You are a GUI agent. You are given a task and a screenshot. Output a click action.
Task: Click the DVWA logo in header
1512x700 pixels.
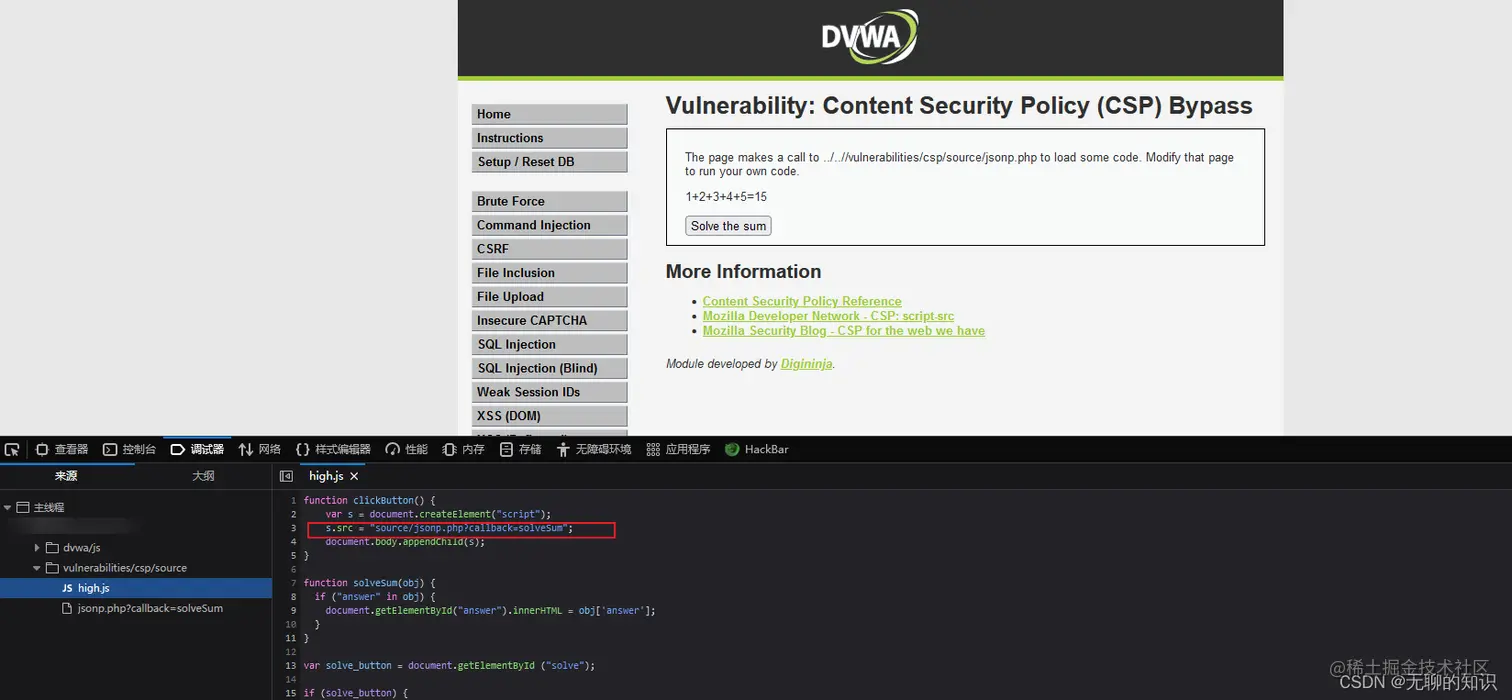pos(869,37)
